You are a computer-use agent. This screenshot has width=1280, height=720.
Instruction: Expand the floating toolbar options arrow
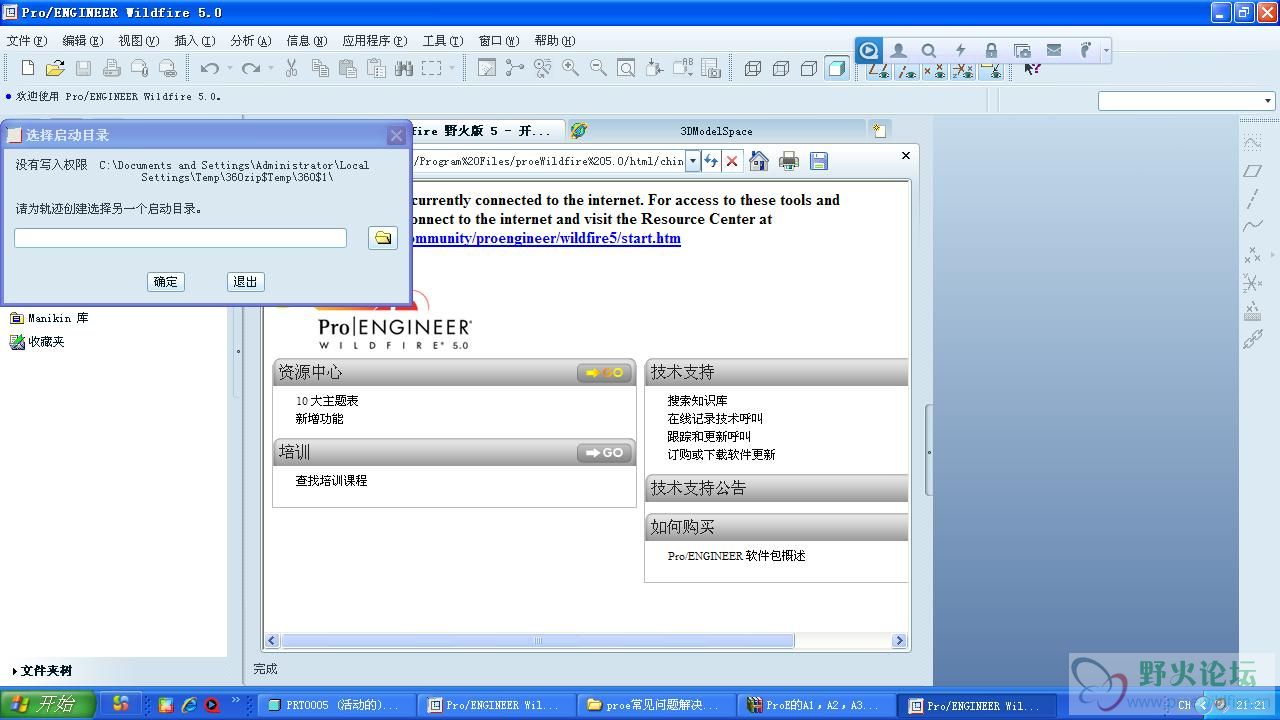(1106, 50)
